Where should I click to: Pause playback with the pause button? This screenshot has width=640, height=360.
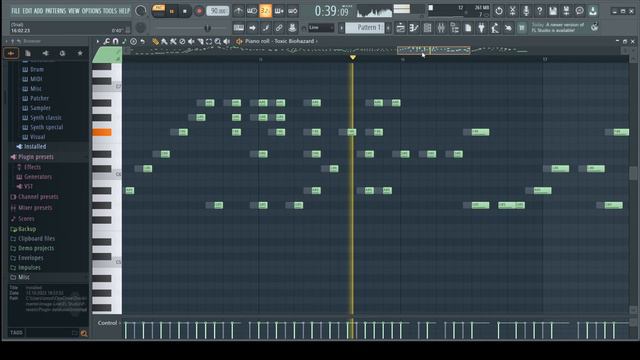pos(172,11)
